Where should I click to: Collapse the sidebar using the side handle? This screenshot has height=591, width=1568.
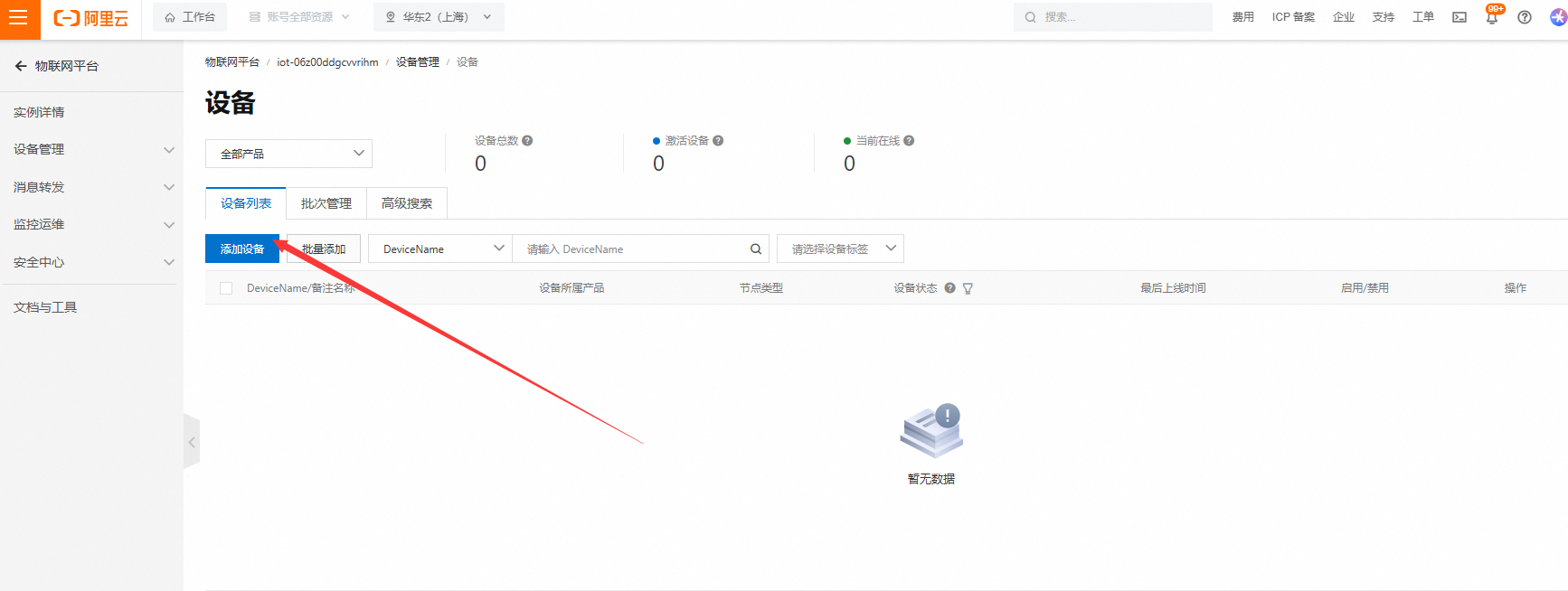pos(191,442)
